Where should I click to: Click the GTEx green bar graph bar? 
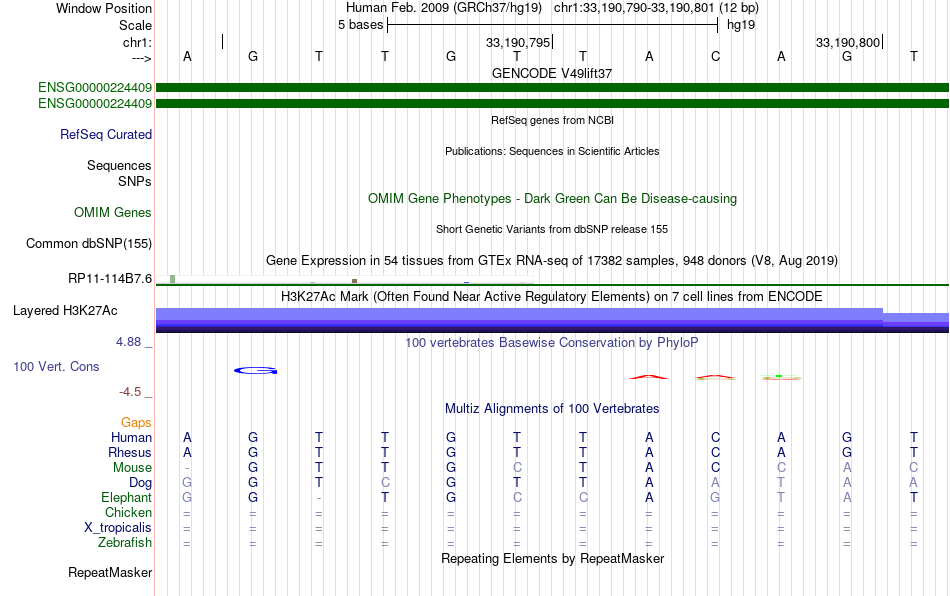click(x=173, y=279)
